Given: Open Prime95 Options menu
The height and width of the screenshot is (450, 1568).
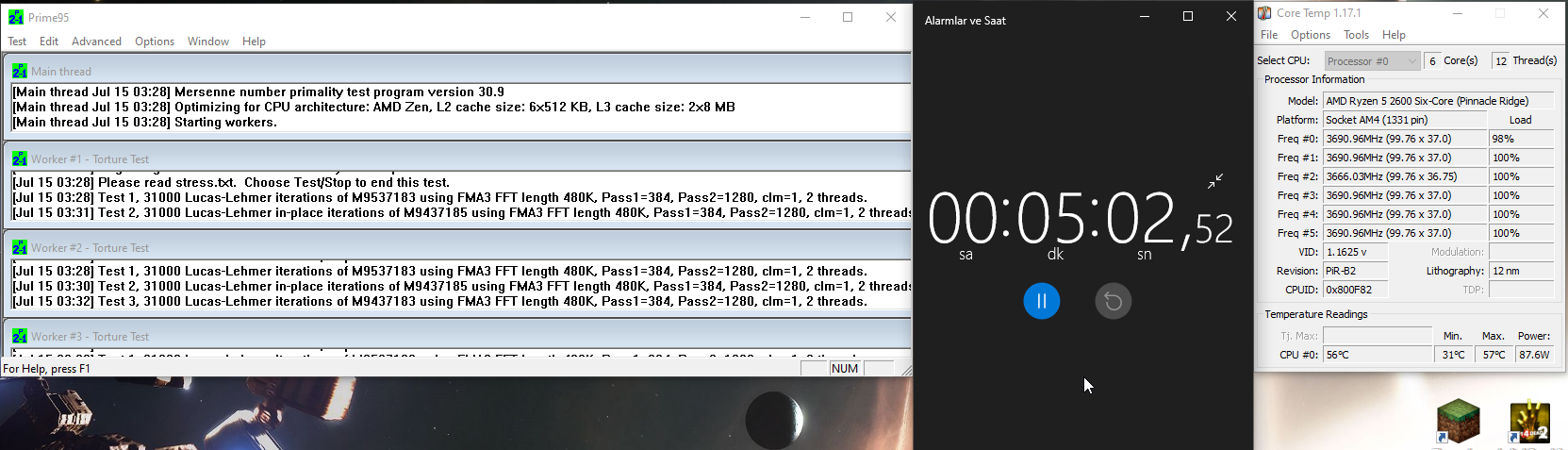Looking at the screenshot, I should click(x=155, y=42).
